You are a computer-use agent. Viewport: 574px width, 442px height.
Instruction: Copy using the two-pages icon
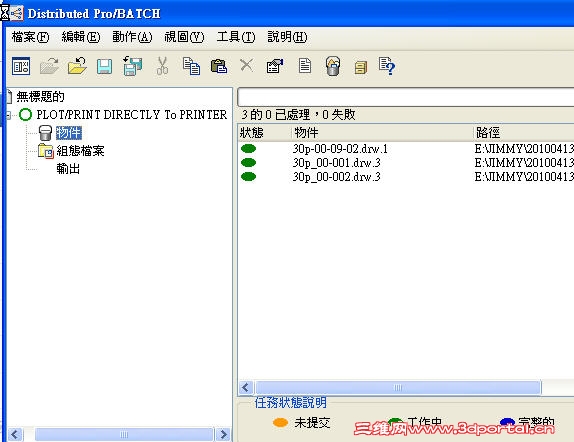[191, 66]
